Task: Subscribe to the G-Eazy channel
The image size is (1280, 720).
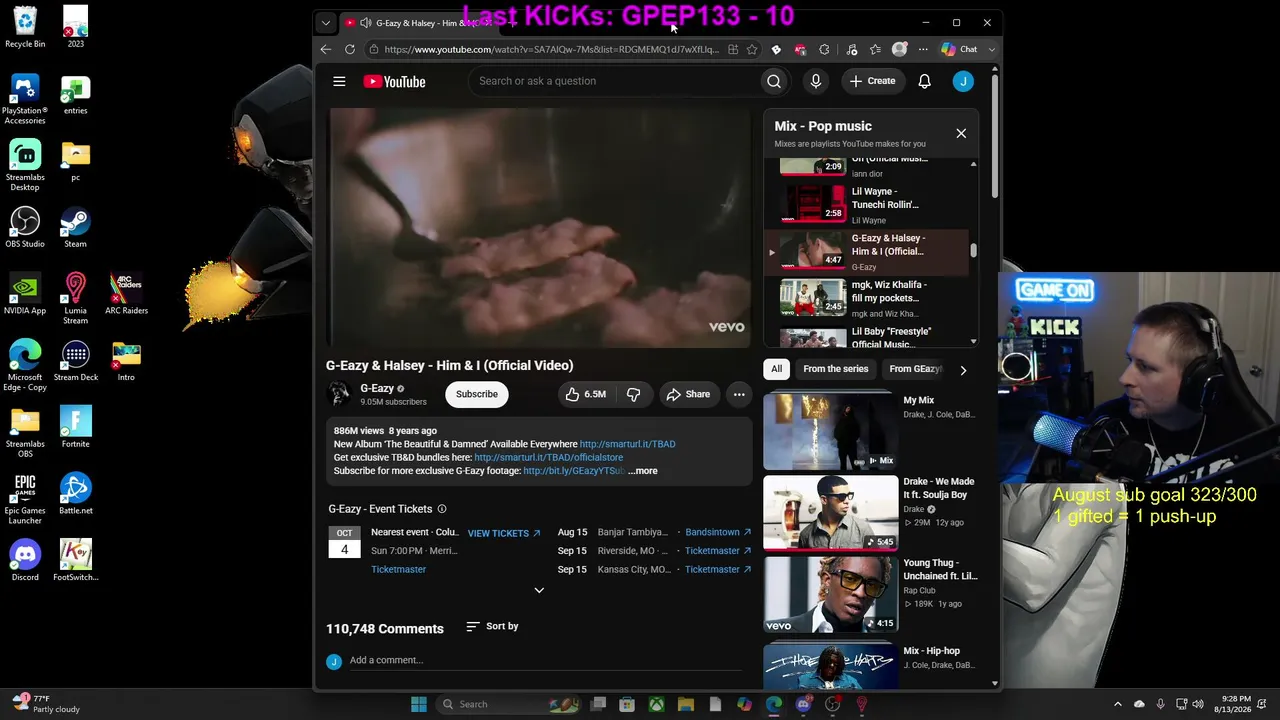Action: 477,394
